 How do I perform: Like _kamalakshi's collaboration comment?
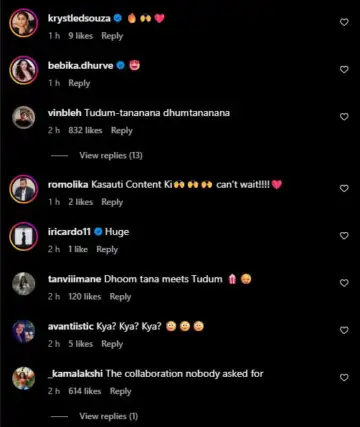click(x=344, y=378)
